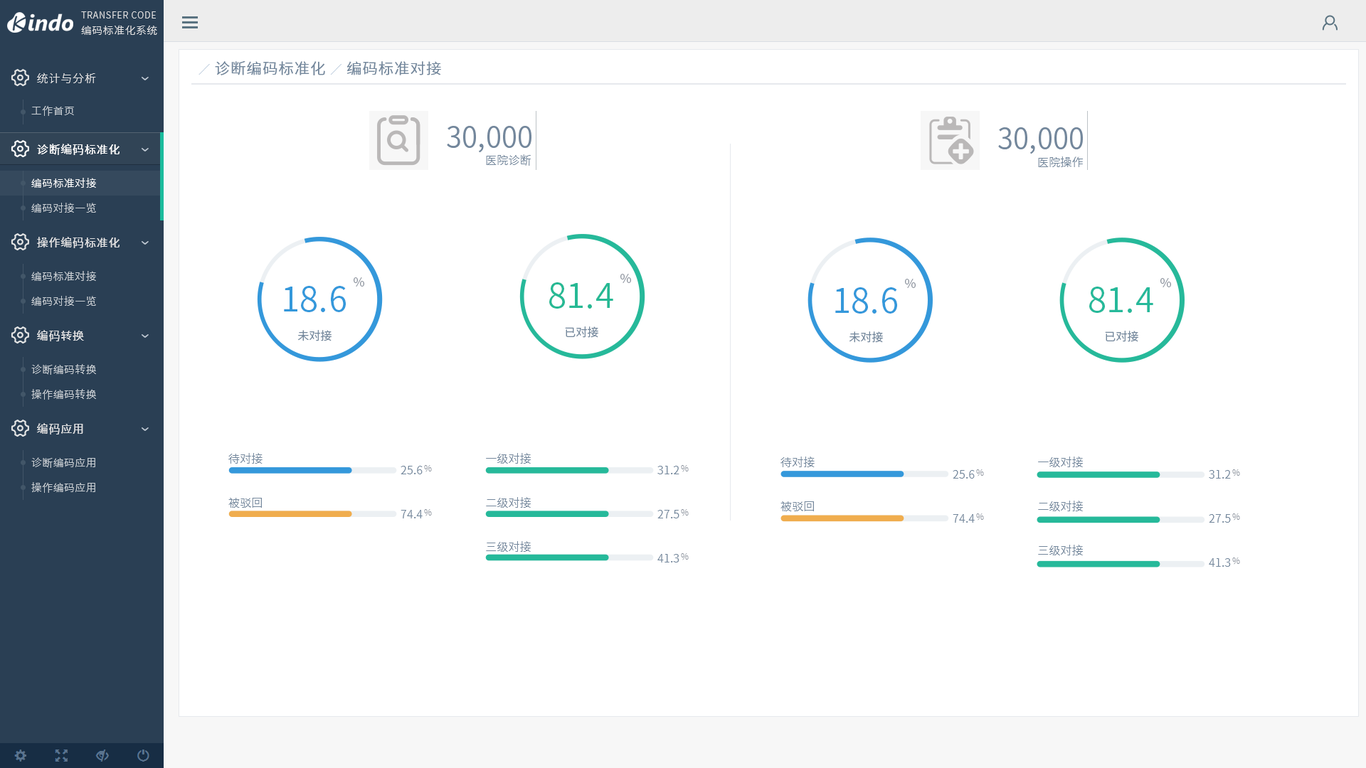1366x768 pixels.
Task: Click the crossed-out eye icon in footer
Action: pos(102,756)
